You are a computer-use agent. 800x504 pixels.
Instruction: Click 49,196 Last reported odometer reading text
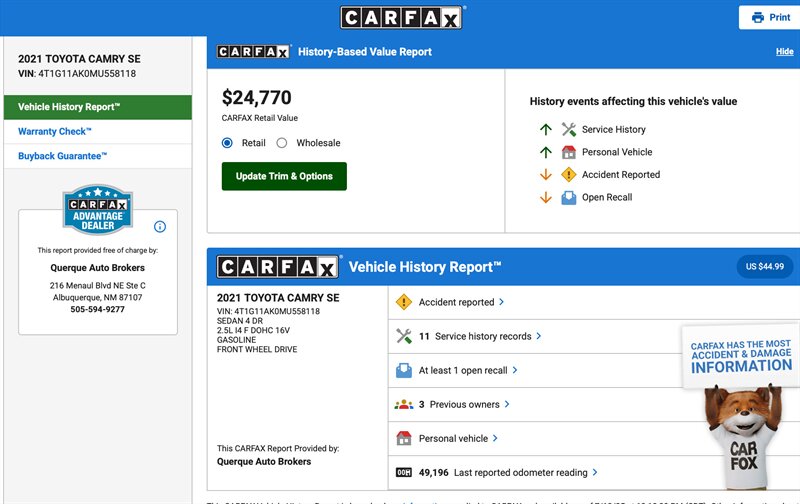pos(503,472)
